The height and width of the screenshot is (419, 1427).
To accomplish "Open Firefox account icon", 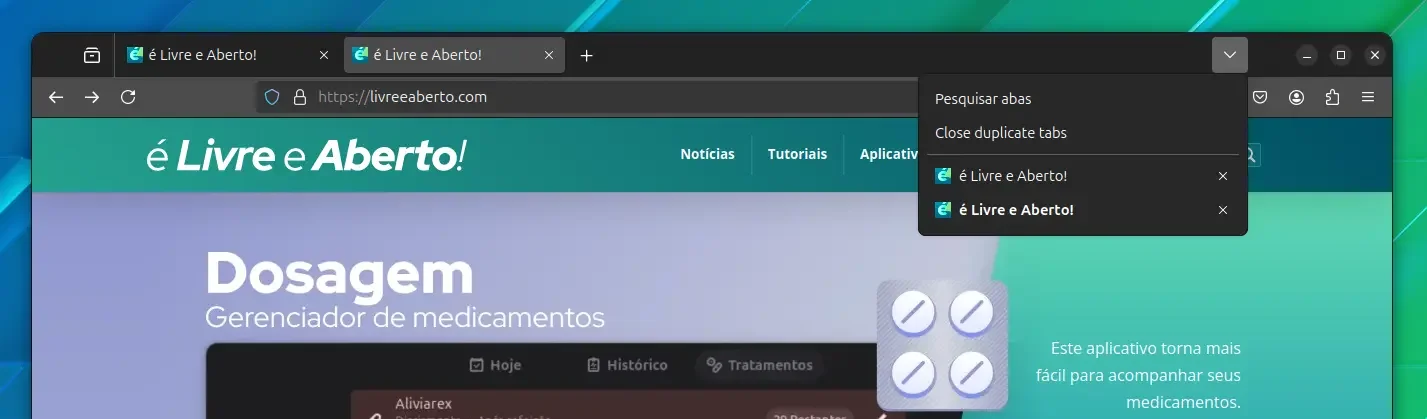I will pos(1297,97).
